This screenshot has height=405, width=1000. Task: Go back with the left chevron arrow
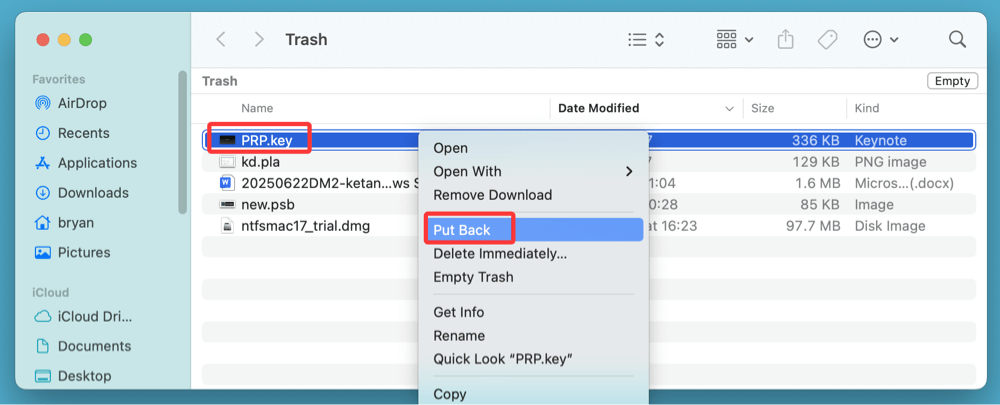pos(221,40)
